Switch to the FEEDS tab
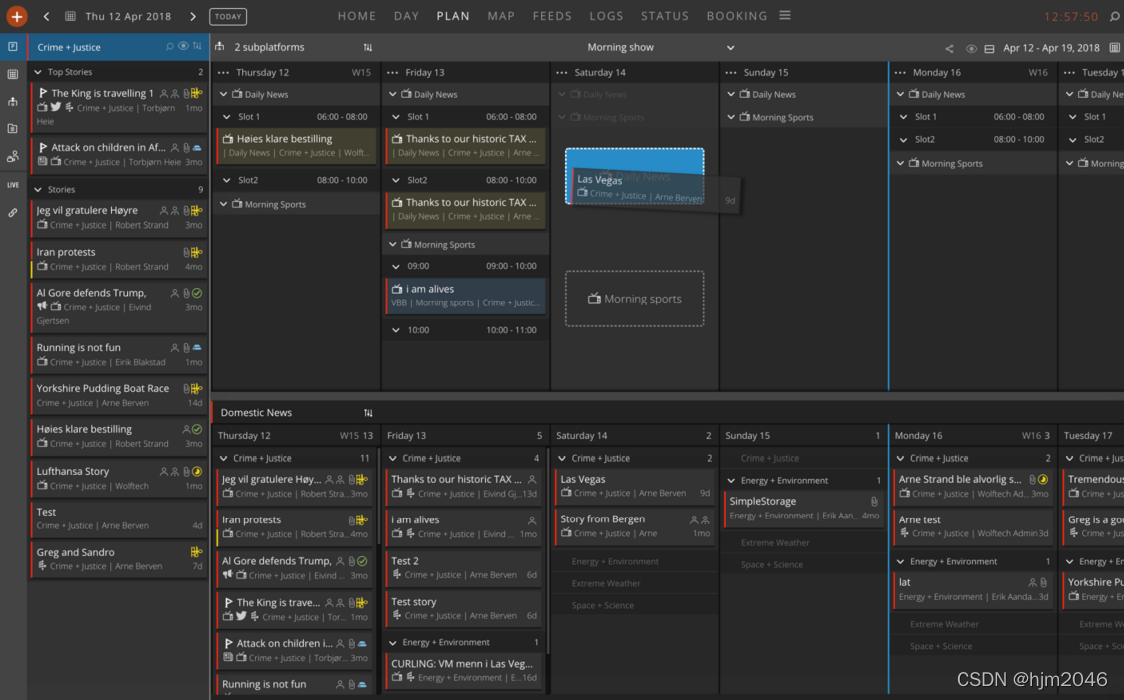Viewport: 1124px width, 700px height. pyautogui.click(x=552, y=16)
